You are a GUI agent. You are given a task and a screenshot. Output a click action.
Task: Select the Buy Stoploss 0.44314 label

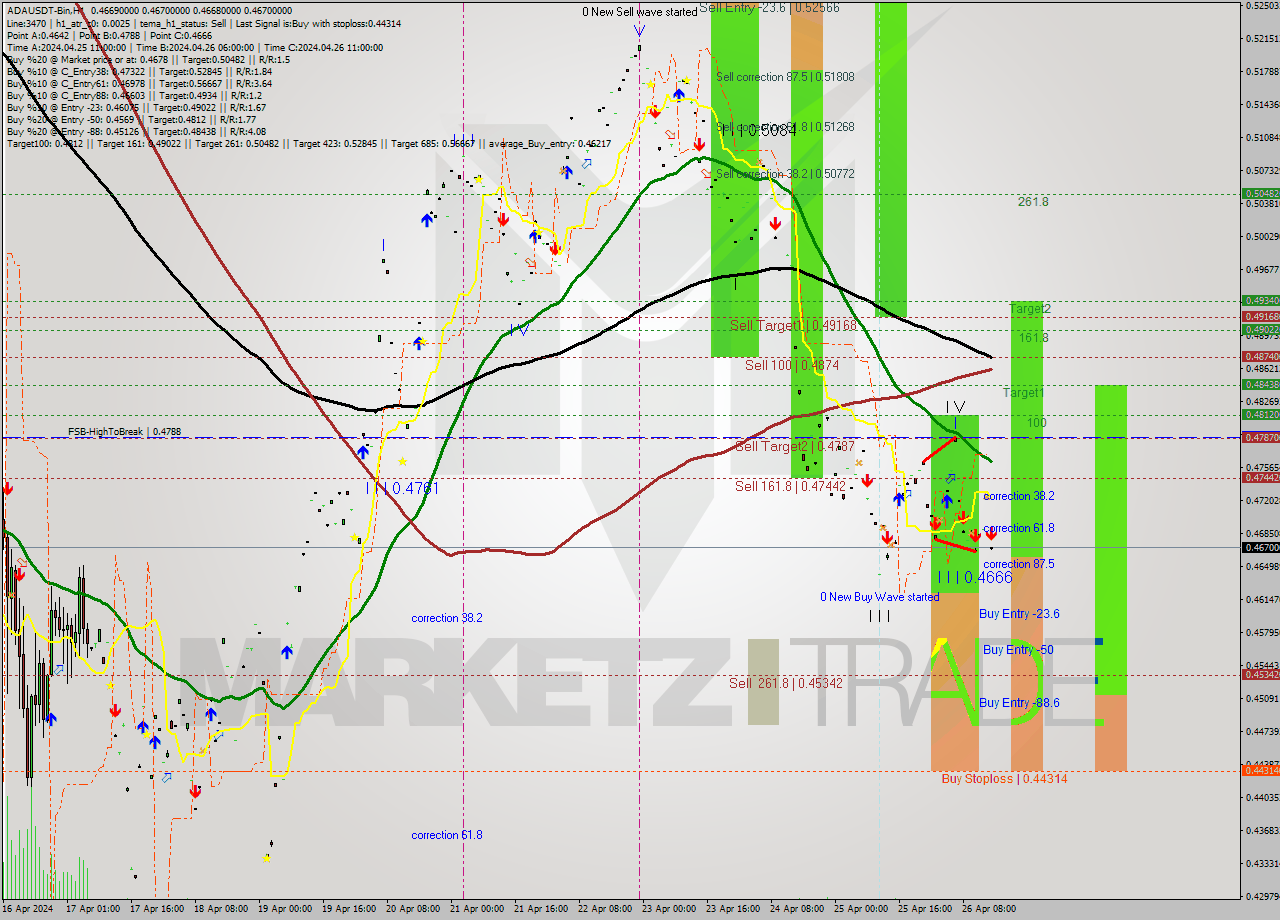point(1003,779)
